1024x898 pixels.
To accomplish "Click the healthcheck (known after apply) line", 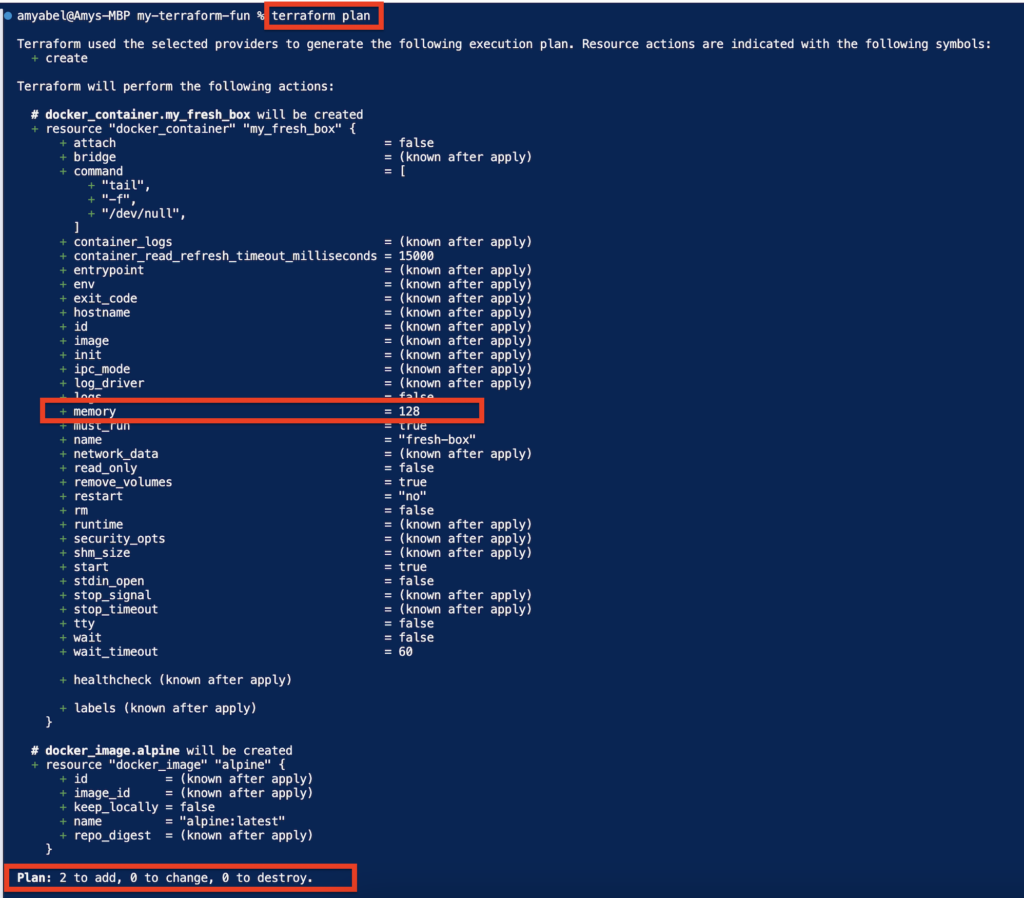I will pos(182,679).
